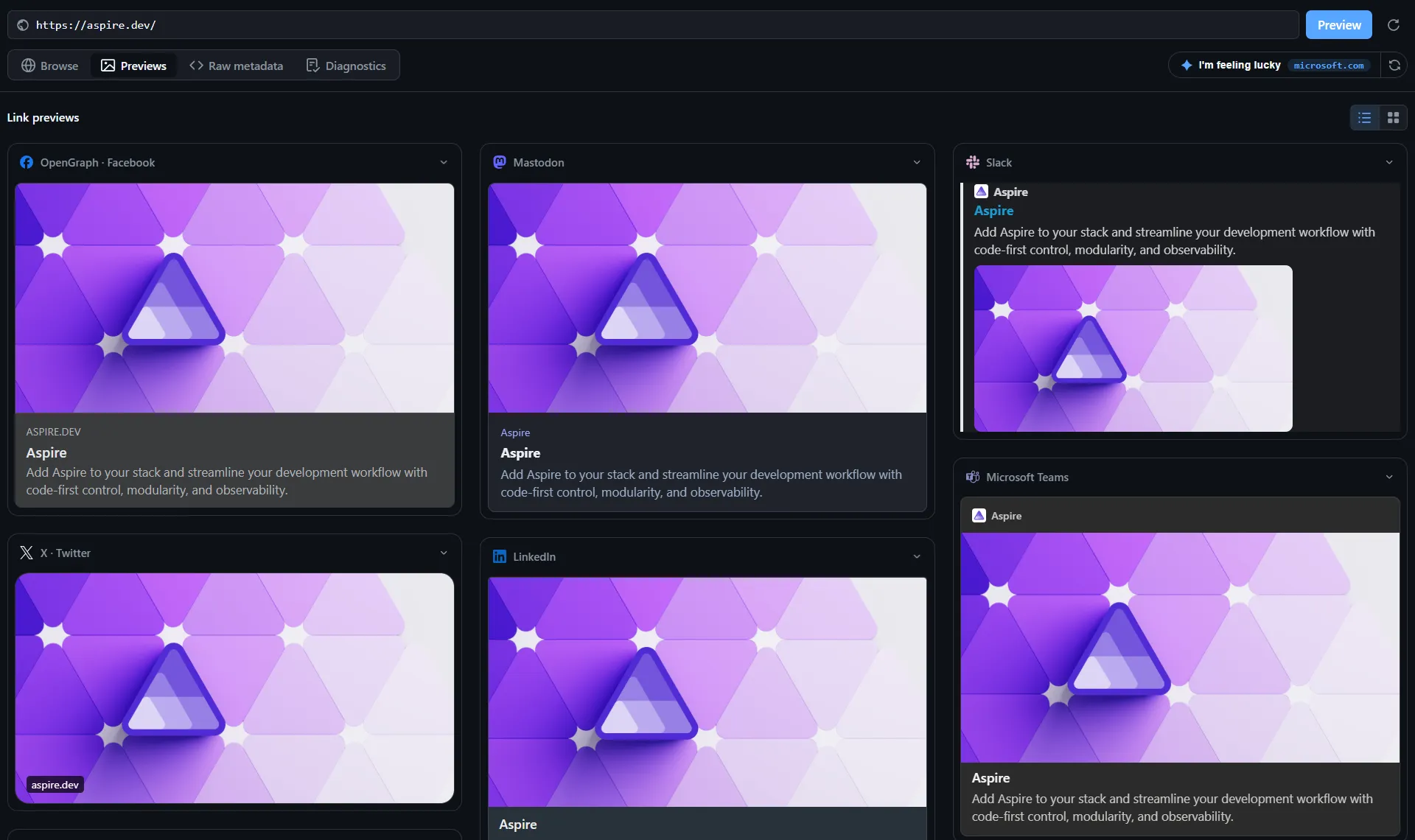This screenshot has height=840, width=1415.
Task: Click the Aspire title in LinkedIn card
Action: tap(517, 825)
